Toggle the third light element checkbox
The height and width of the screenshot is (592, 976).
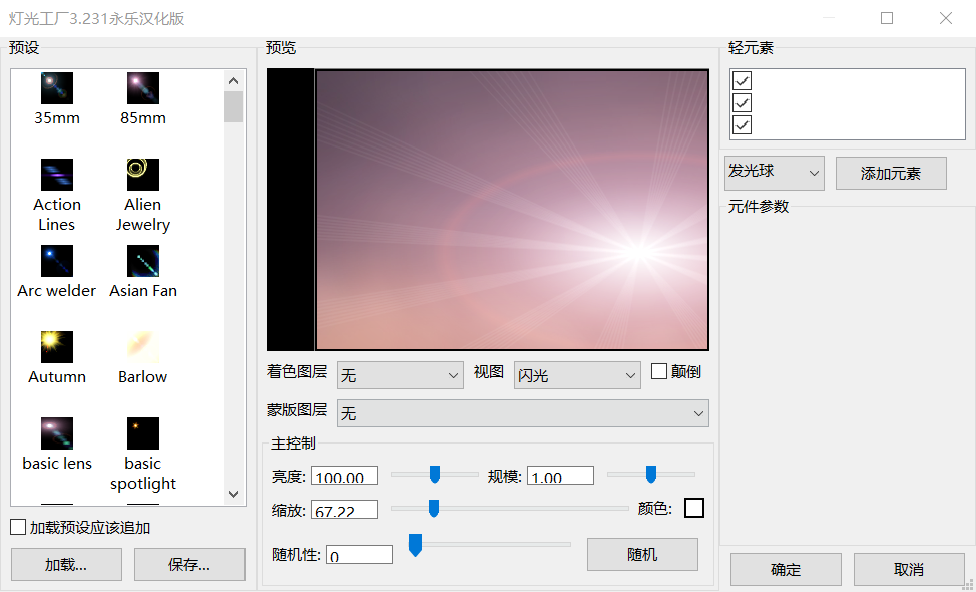(x=742, y=125)
